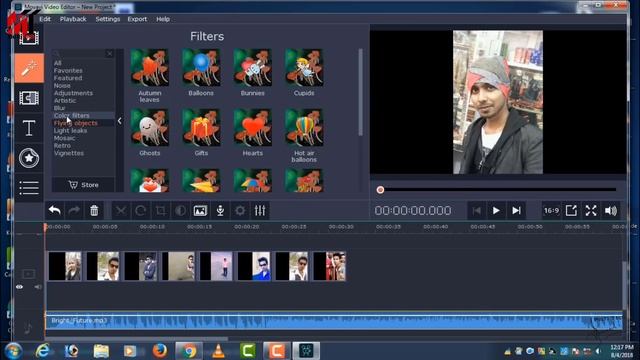640x360 pixels.
Task: Click the preview seek bar handle
Action: pos(380,190)
